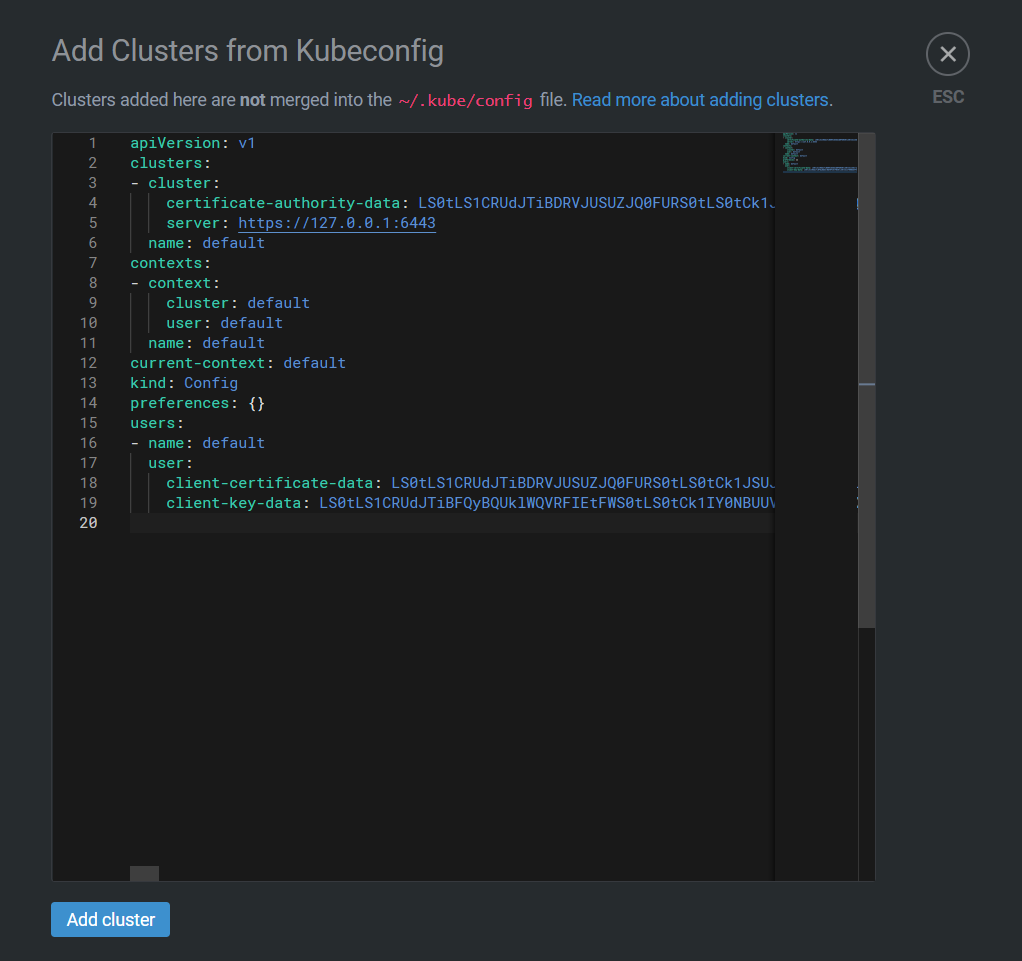Click the https://127.0.0.1:6443 server URL
The width and height of the screenshot is (1022, 961).
pyautogui.click(x=336, y=223)
